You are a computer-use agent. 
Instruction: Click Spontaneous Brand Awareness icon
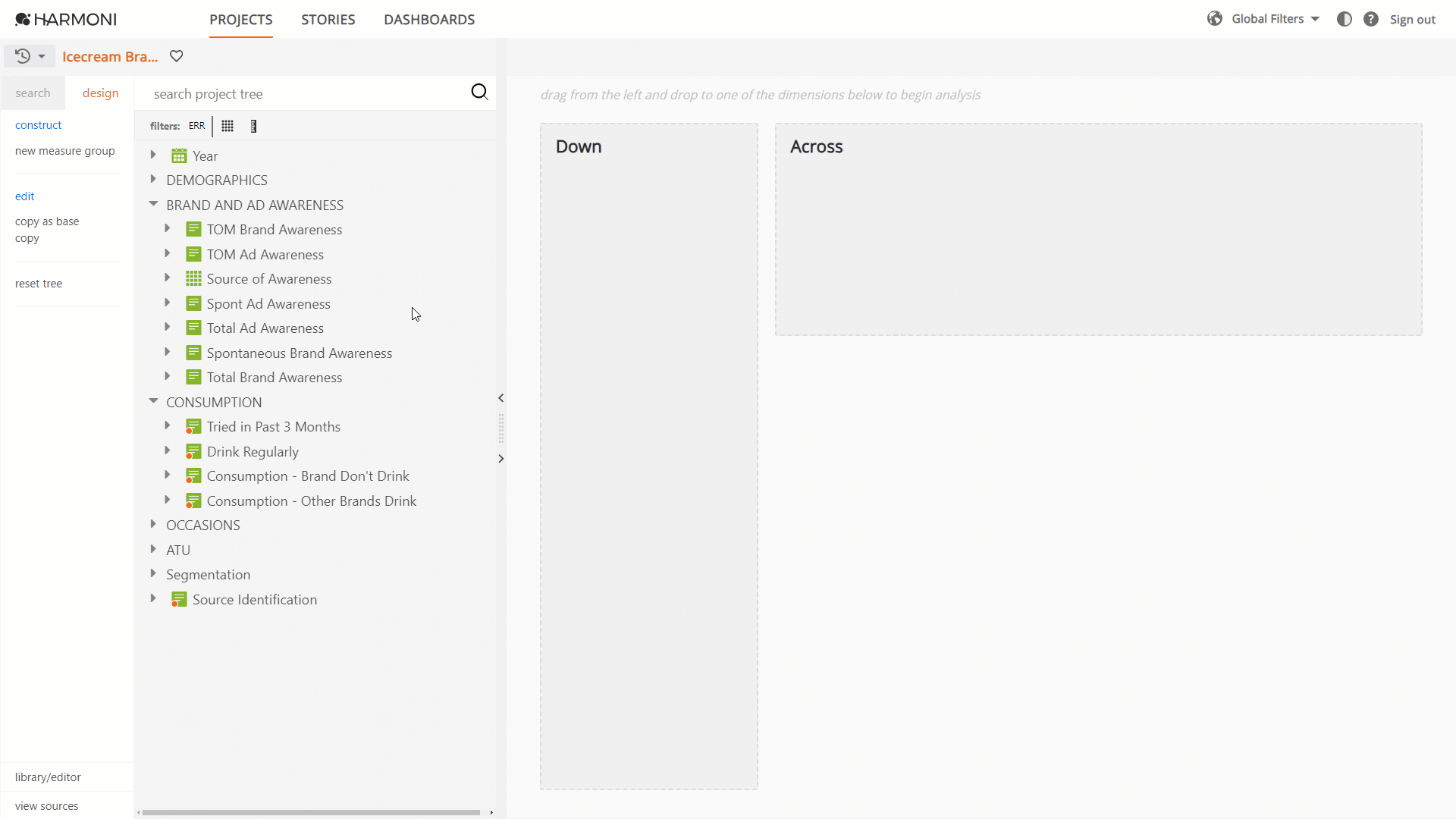(193, 353)
